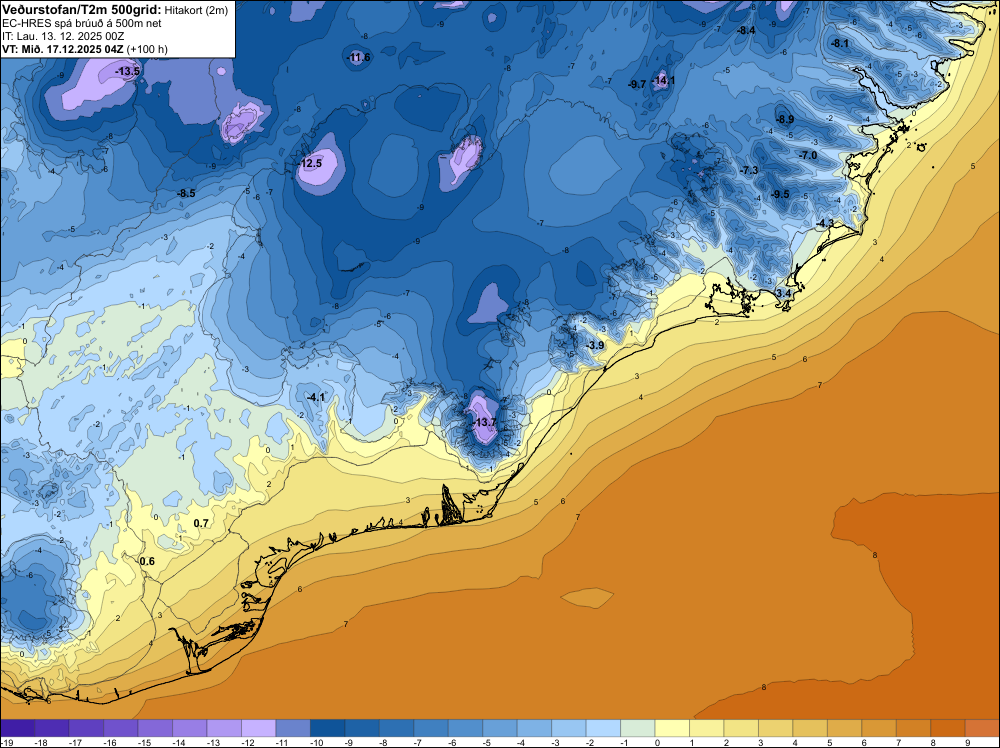Click the -9.5 temperature label
The height and width of the screenshot is (748, 1000).
(x=780, y=194)
